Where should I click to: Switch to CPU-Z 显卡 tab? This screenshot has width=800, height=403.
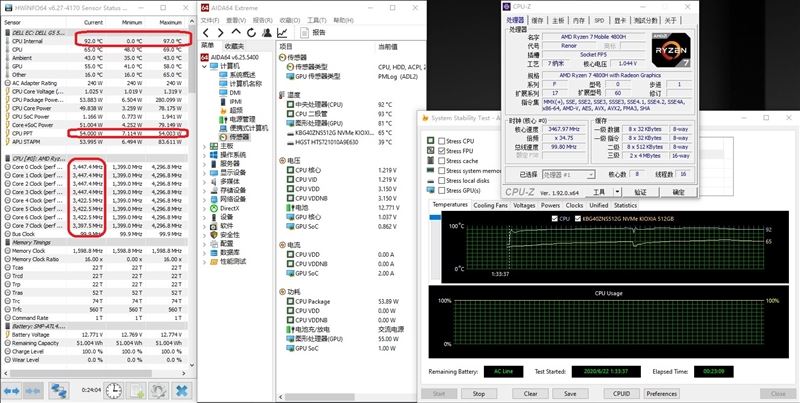(620, 20)
